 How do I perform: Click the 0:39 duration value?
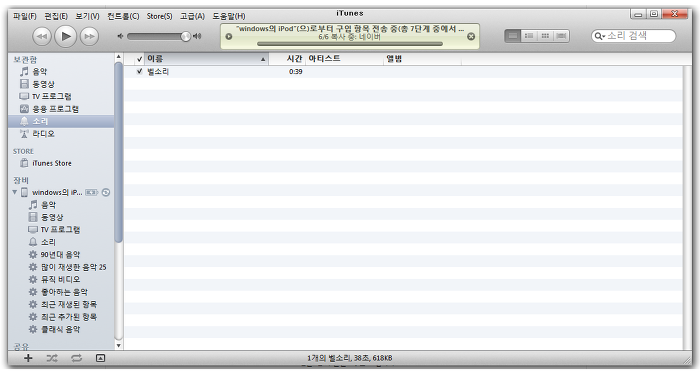296,71
